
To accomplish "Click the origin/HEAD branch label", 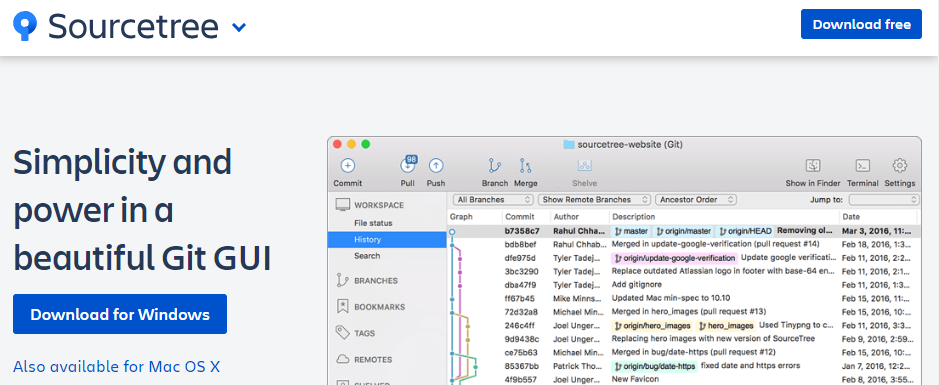I will (746, 231).
